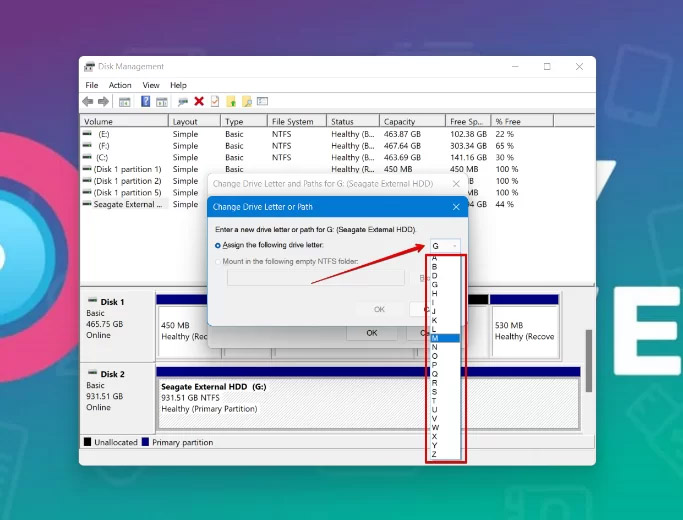Screen dimensions: 683x520
Task: Click the folder with magnifier Explore icon
Action: point(247,101)
